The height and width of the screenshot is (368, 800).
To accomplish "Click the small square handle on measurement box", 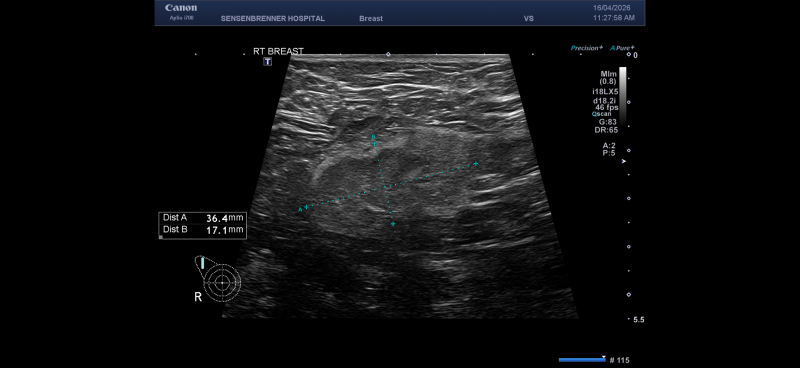I will 161,237.
